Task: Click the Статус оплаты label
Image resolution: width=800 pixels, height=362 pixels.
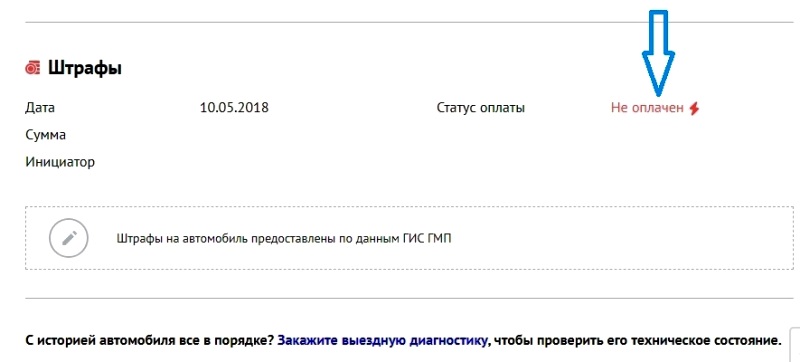Action: (x=481, y=108)
